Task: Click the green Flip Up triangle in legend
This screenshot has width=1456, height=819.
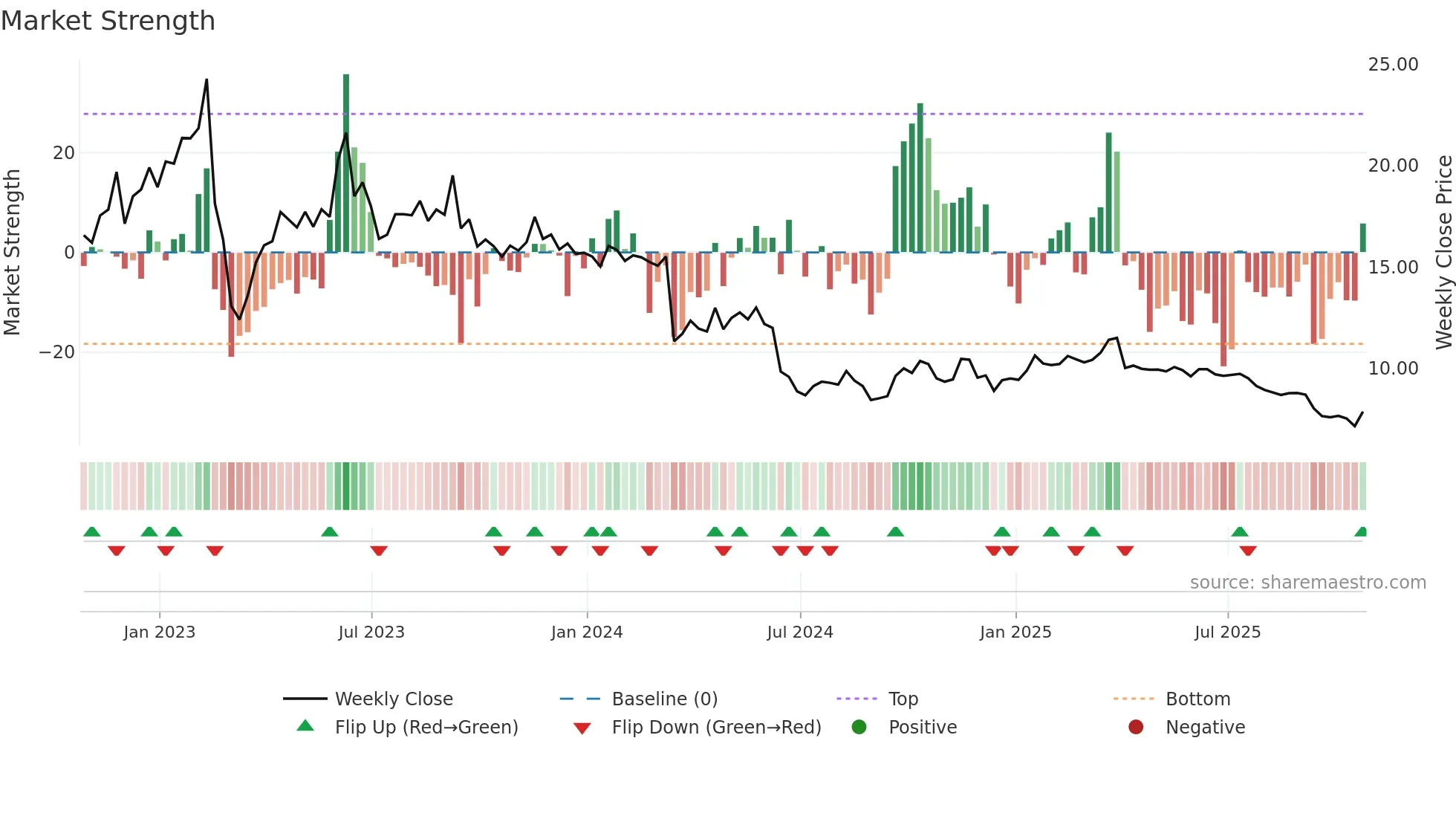Action: point(305,726)
